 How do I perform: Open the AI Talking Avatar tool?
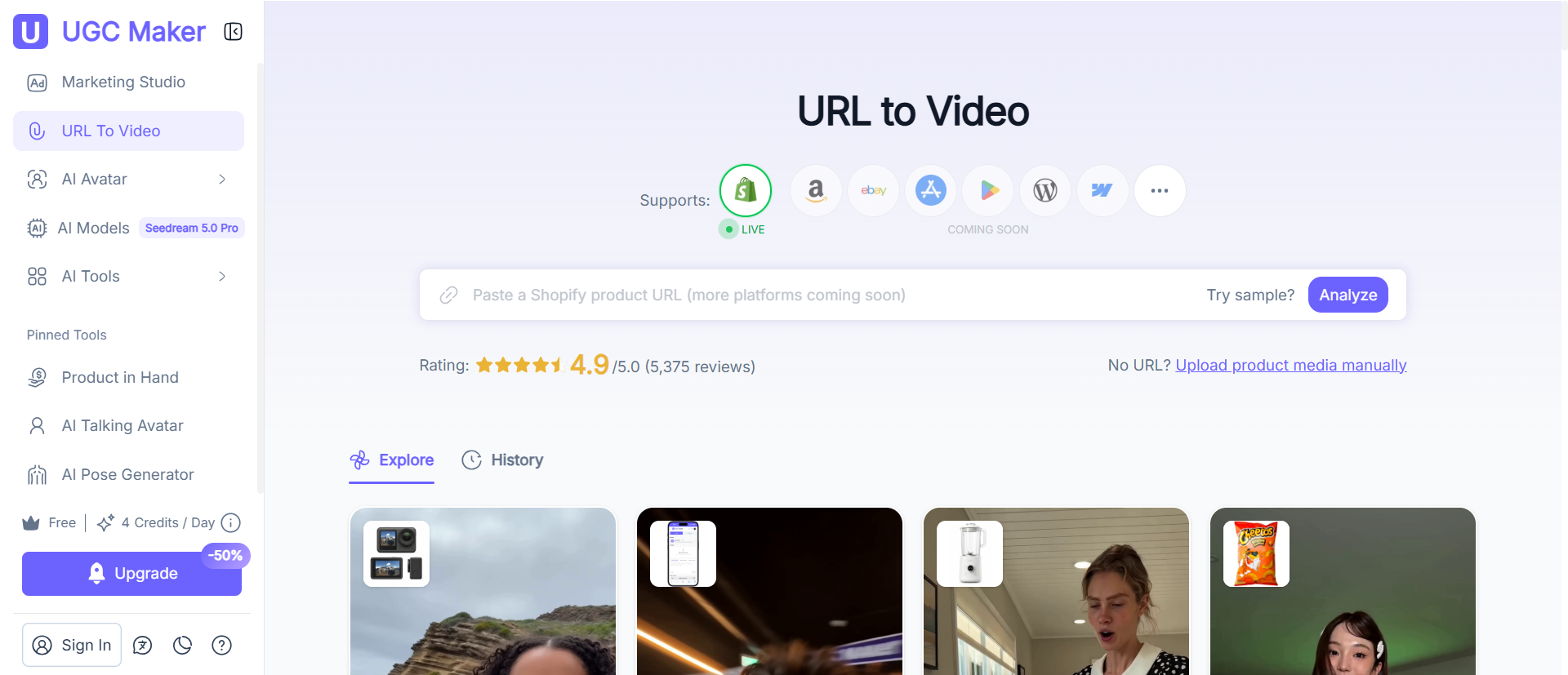(128, 425)
